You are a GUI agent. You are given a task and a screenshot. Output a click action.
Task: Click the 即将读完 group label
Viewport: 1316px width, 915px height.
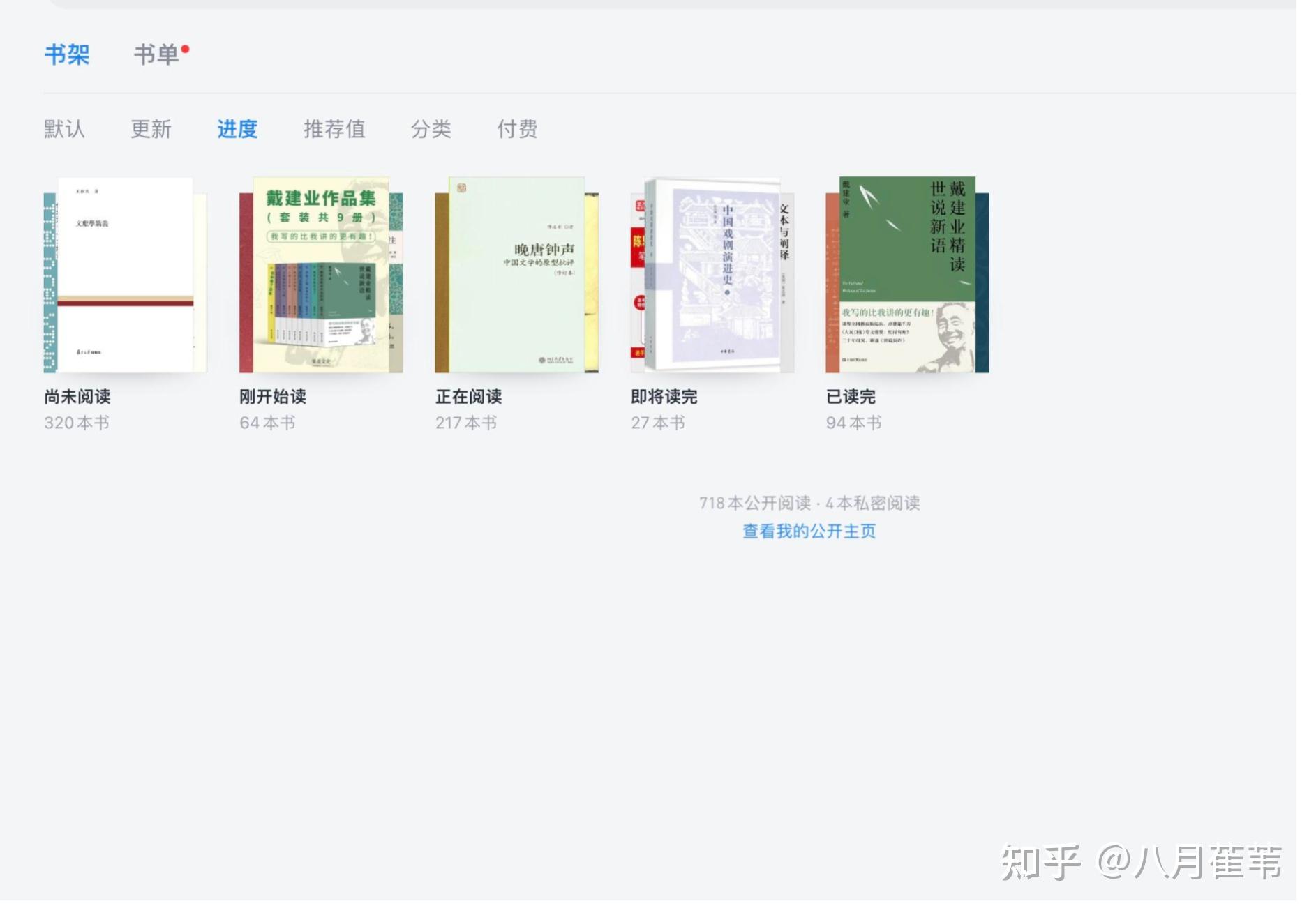point(664,397)
